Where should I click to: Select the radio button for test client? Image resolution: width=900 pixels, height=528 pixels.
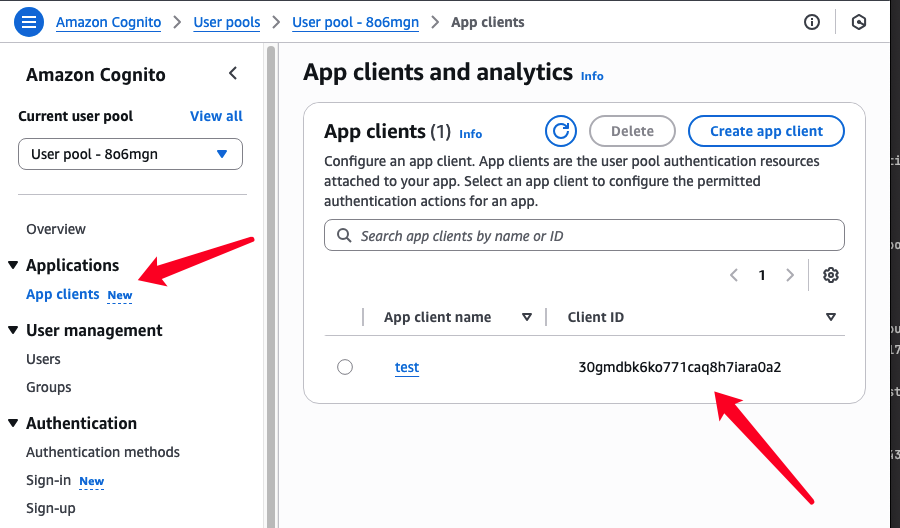click(x=345, y=367)
